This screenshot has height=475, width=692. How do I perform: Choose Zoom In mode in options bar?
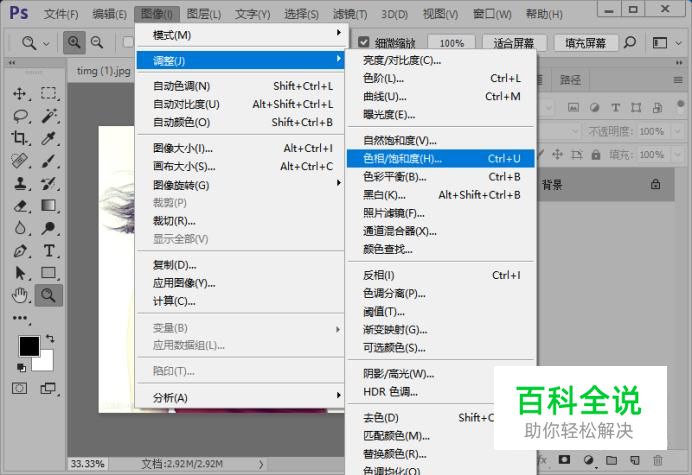[x=74, y=42]
